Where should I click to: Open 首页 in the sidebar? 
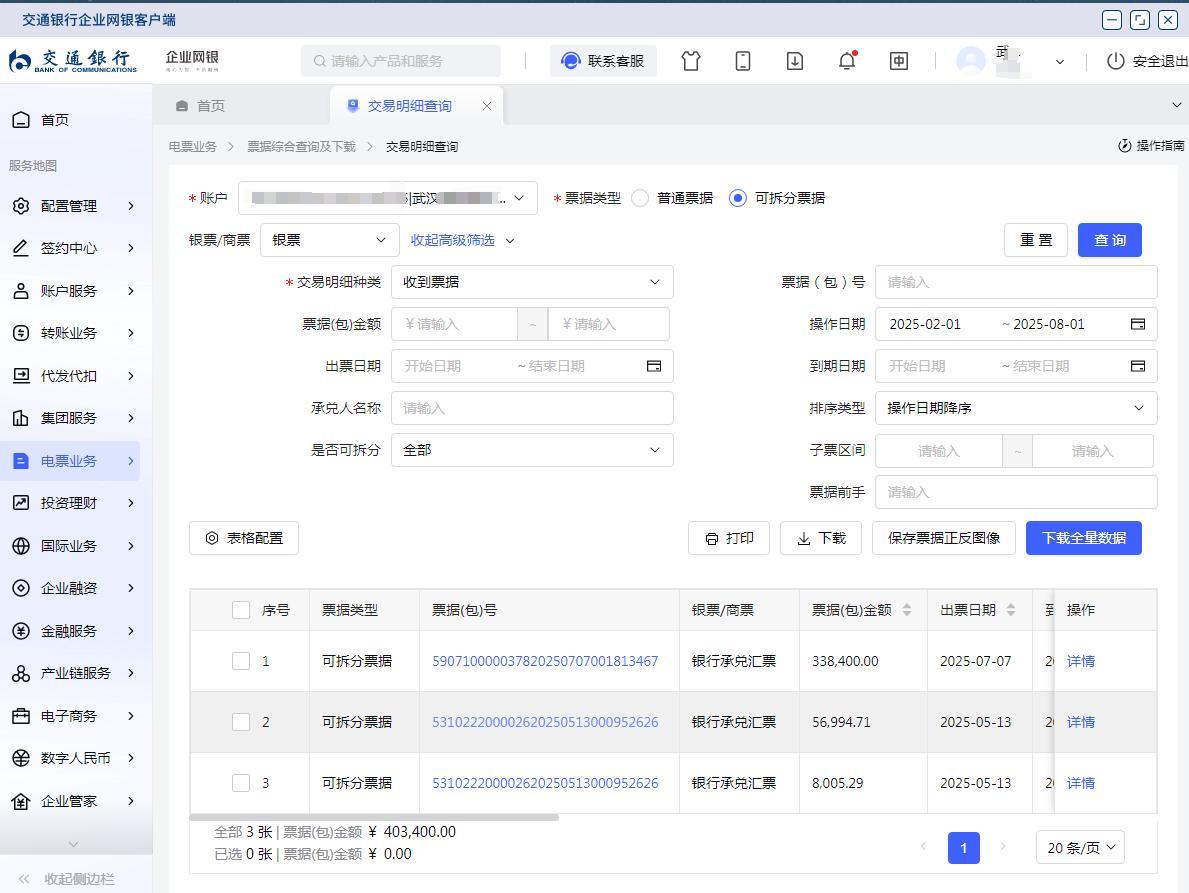pos(42,120)
